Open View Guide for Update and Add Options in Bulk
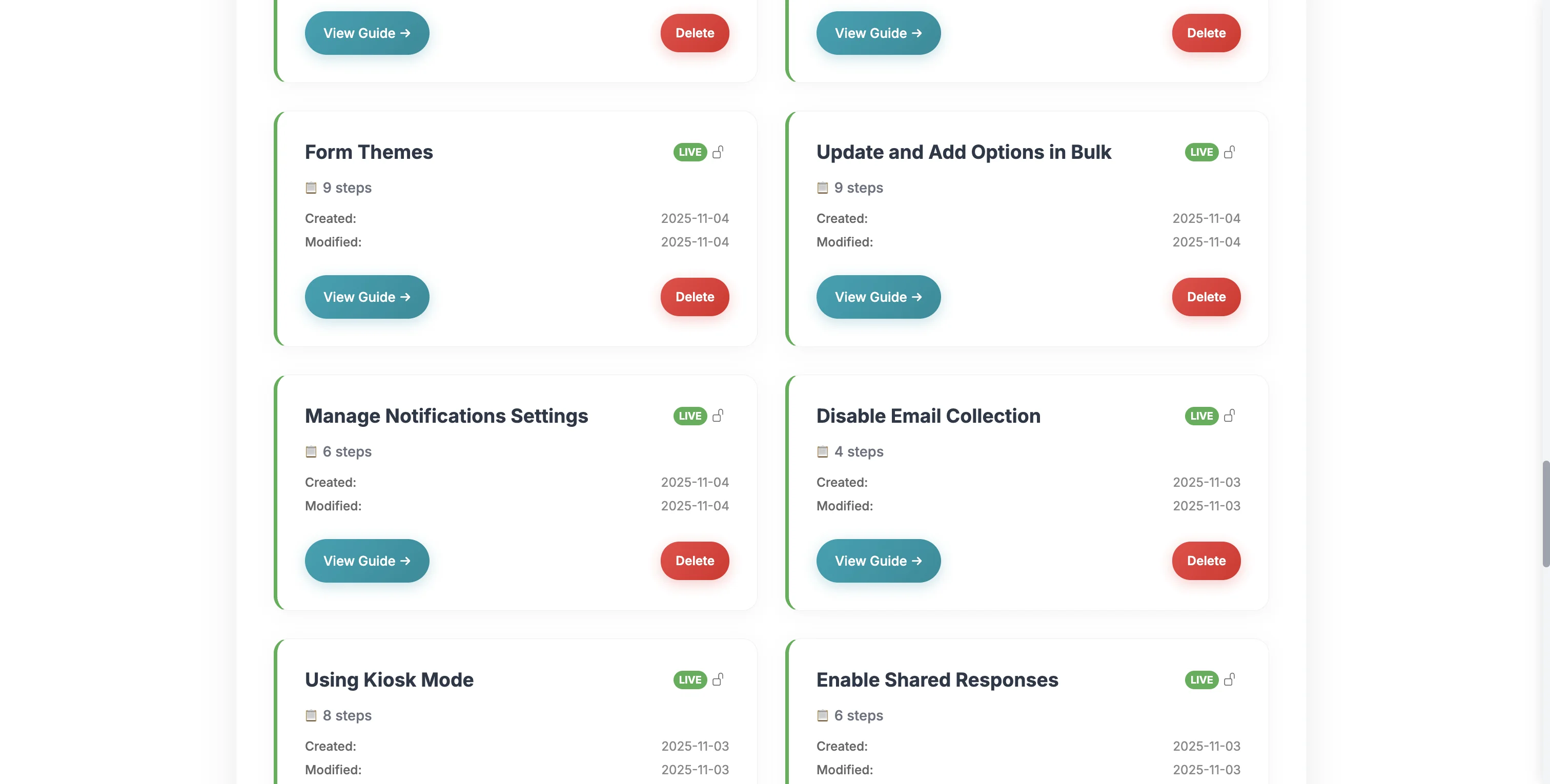This screenshot has height=784, width=1550. 878,297
